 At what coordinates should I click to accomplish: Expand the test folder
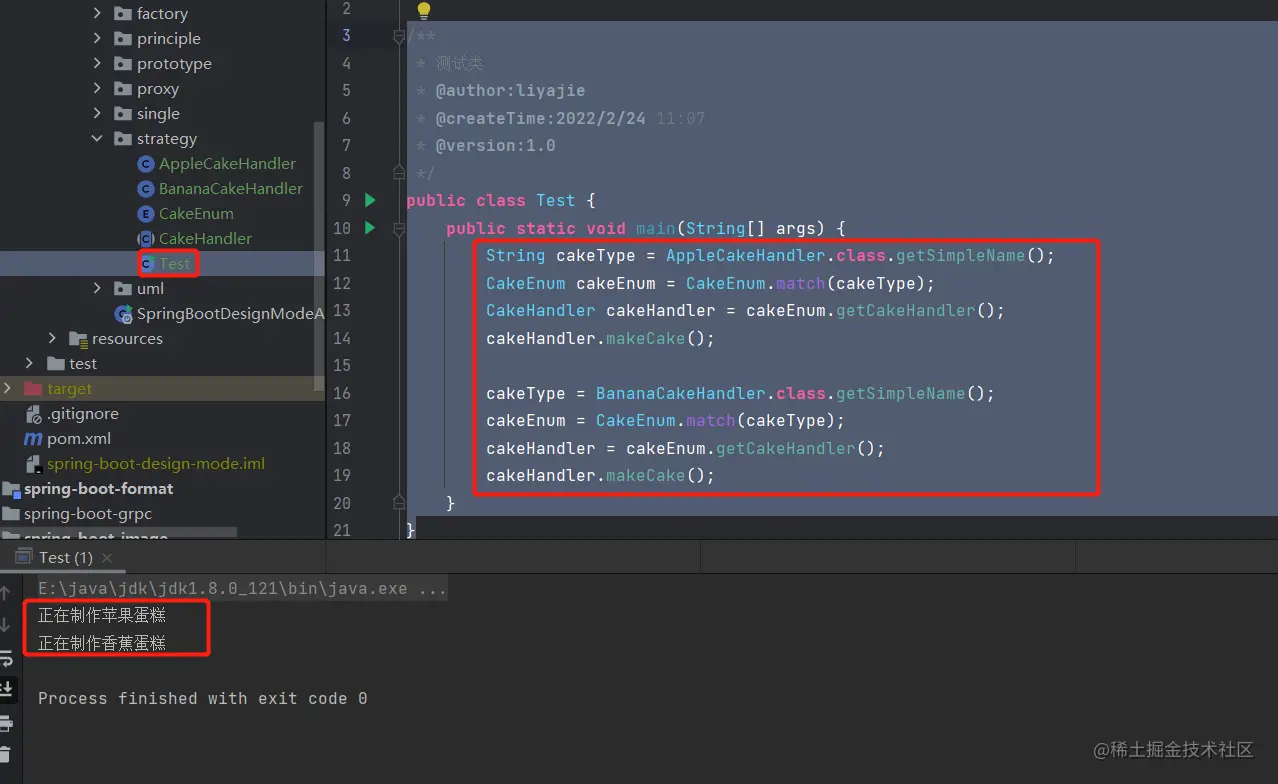[29, 364]
